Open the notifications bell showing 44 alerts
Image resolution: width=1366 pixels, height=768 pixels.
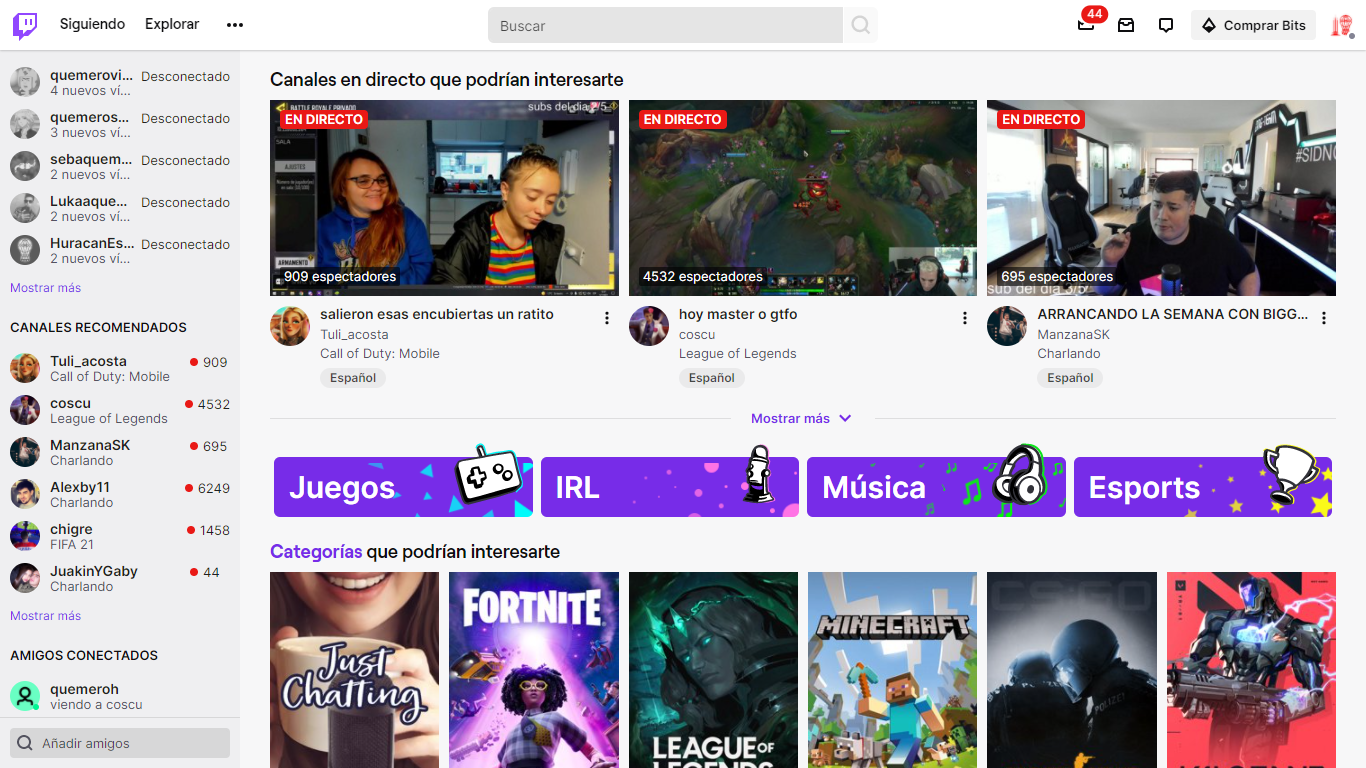coord(1085,25)
